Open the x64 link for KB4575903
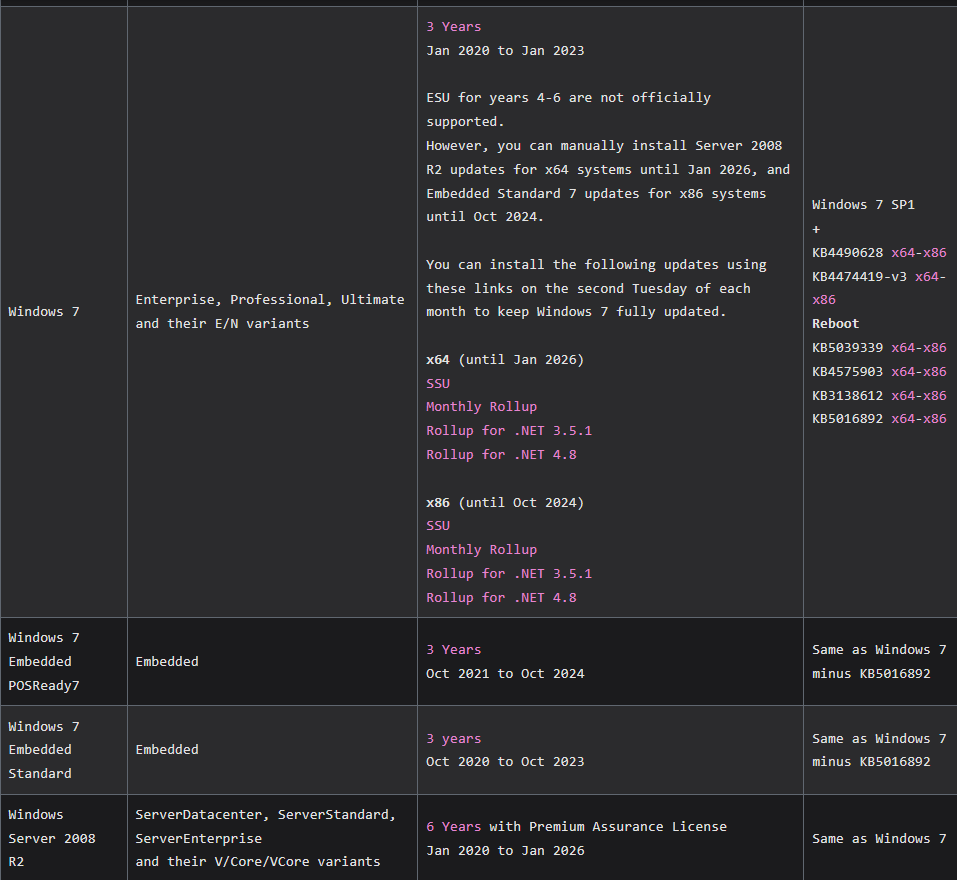 [903, 372]
